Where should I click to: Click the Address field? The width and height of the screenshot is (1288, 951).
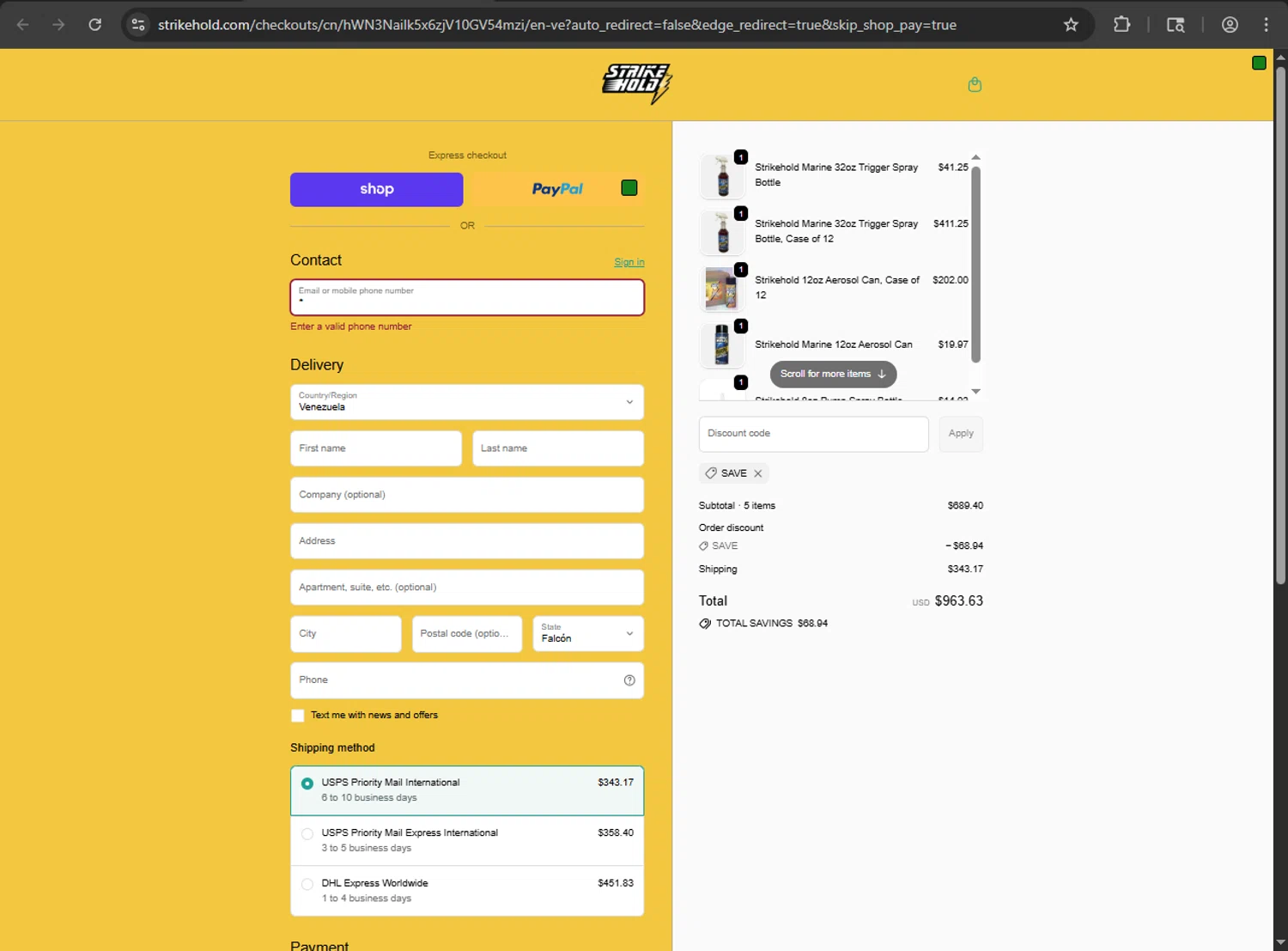pyautogui.click(x=467, y=541)
